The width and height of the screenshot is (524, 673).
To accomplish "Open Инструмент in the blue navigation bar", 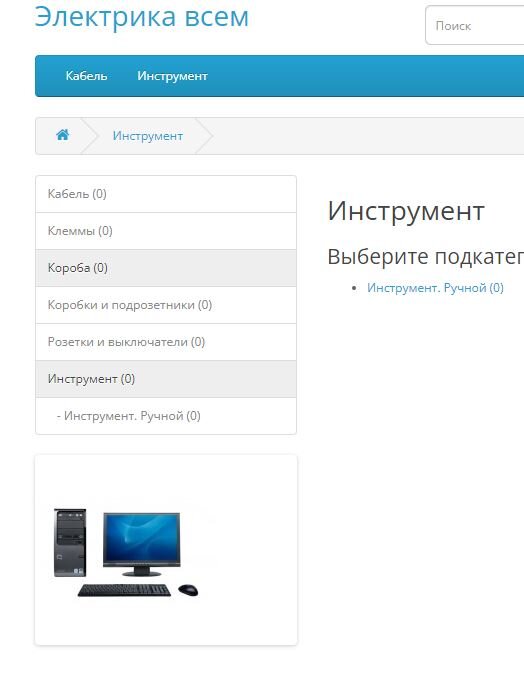I will pos(172,76).
